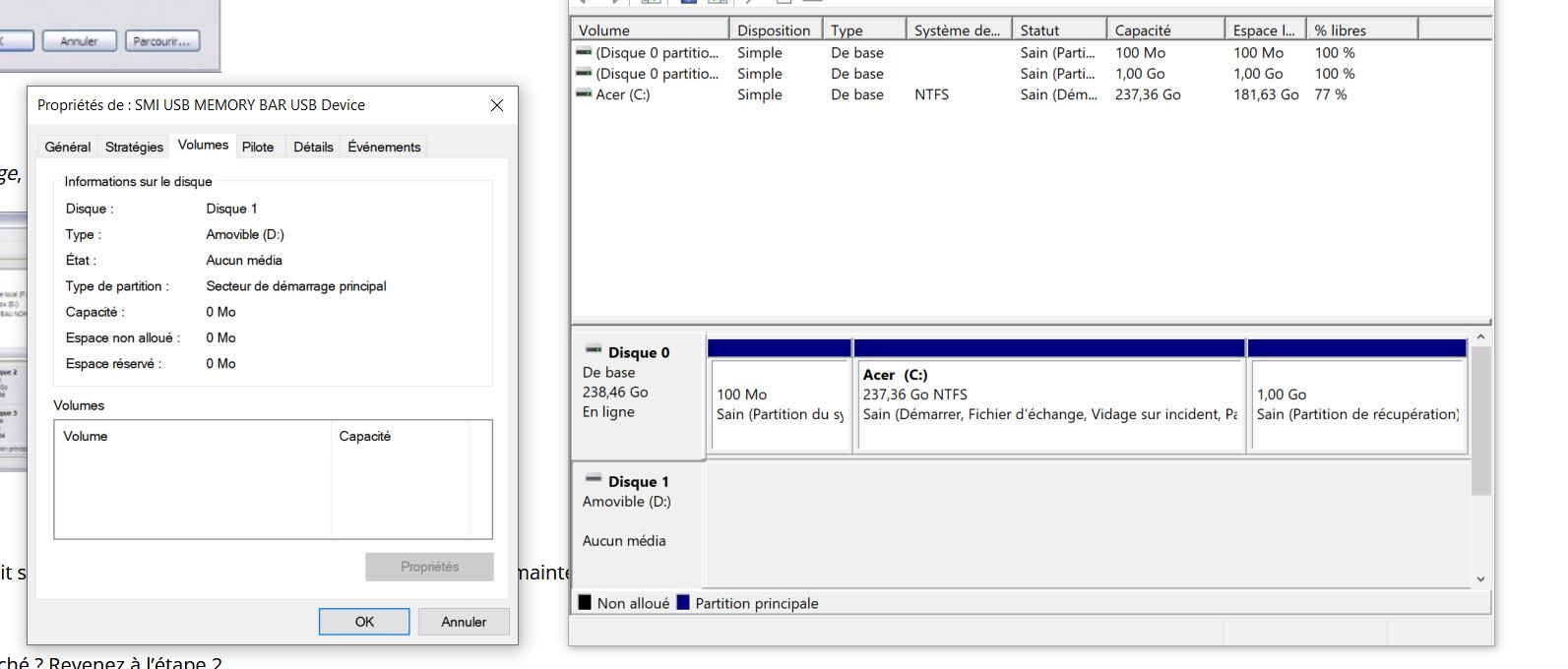Open the Stratégies tab
The width and height of the screenshot is (1568, 669).
point(134,147)
